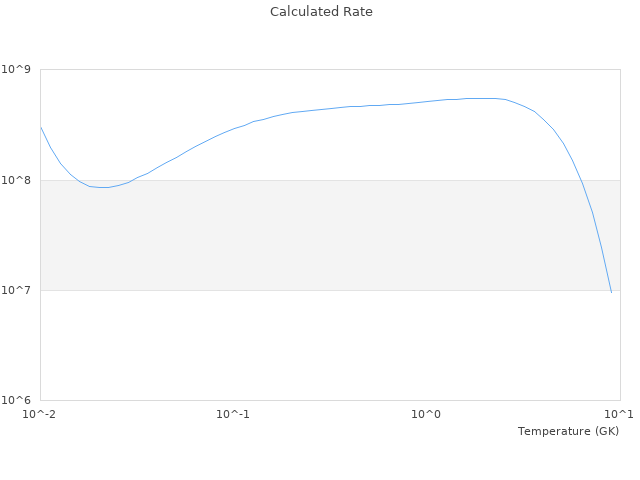Click the curve's peak right of 10^0
Image resolution: width=640 pixels, height=480 pixels.
[x=485, y=98]
